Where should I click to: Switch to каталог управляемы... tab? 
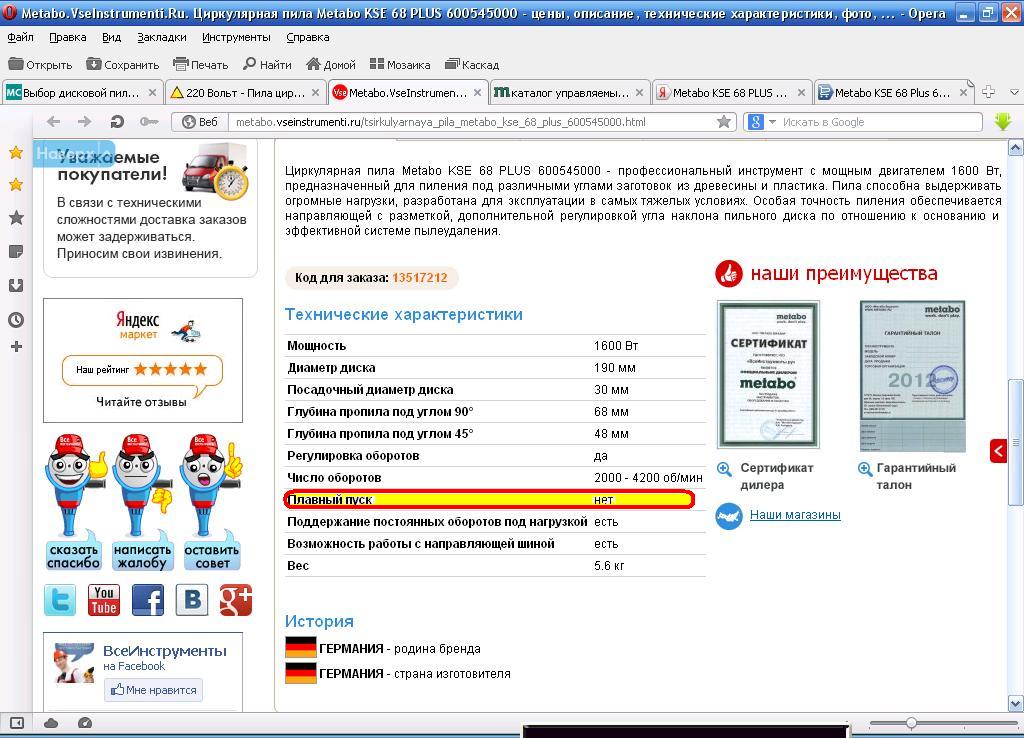(569, 93)
